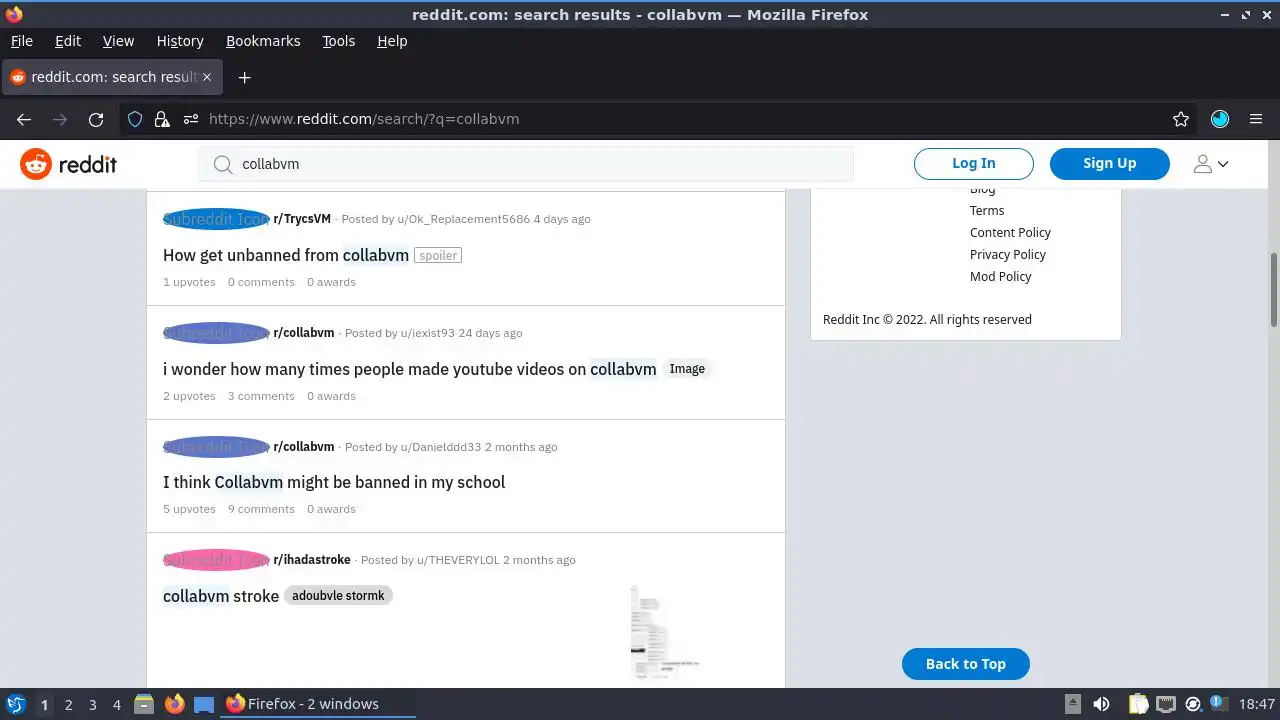Close the reddit search results tab
Image resolution: width=1280 pixels, height=720 pixels.
pyautogui.click(x=208, y=77)
